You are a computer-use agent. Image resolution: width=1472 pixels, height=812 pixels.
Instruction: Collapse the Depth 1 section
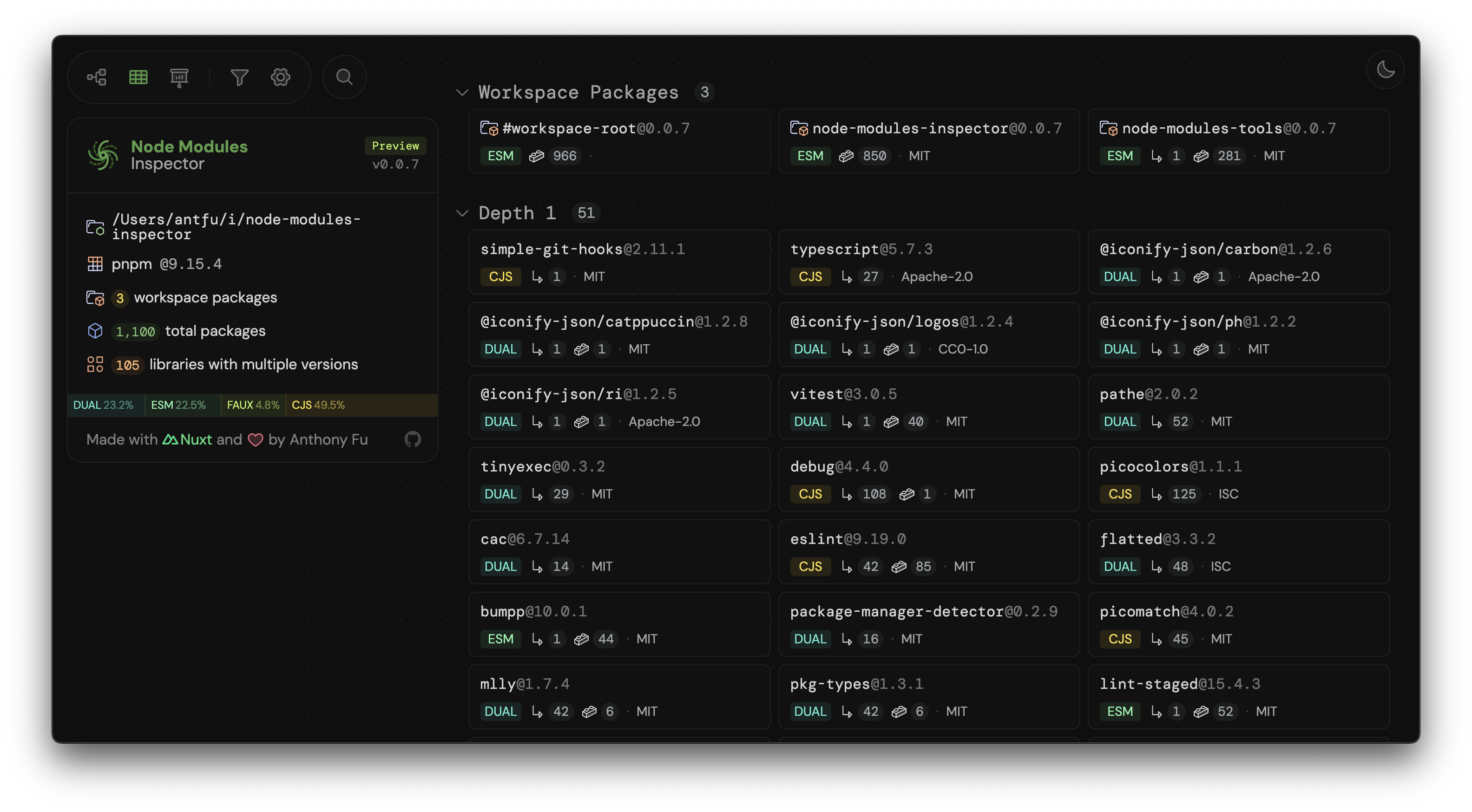[462, 213]
